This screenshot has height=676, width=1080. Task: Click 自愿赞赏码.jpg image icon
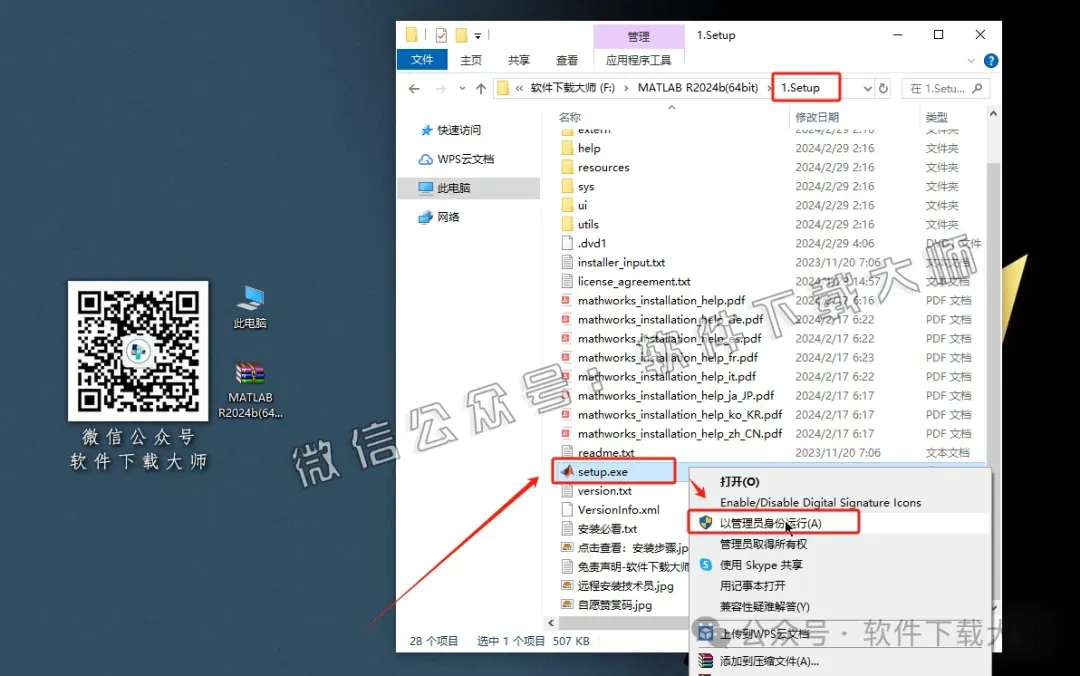click(x=567, y=604)
